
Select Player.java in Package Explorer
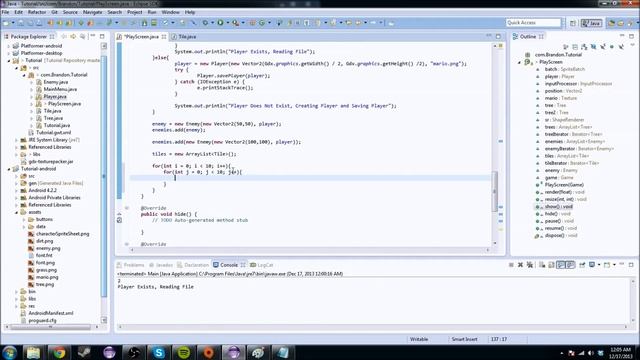(x=55, y=97)
